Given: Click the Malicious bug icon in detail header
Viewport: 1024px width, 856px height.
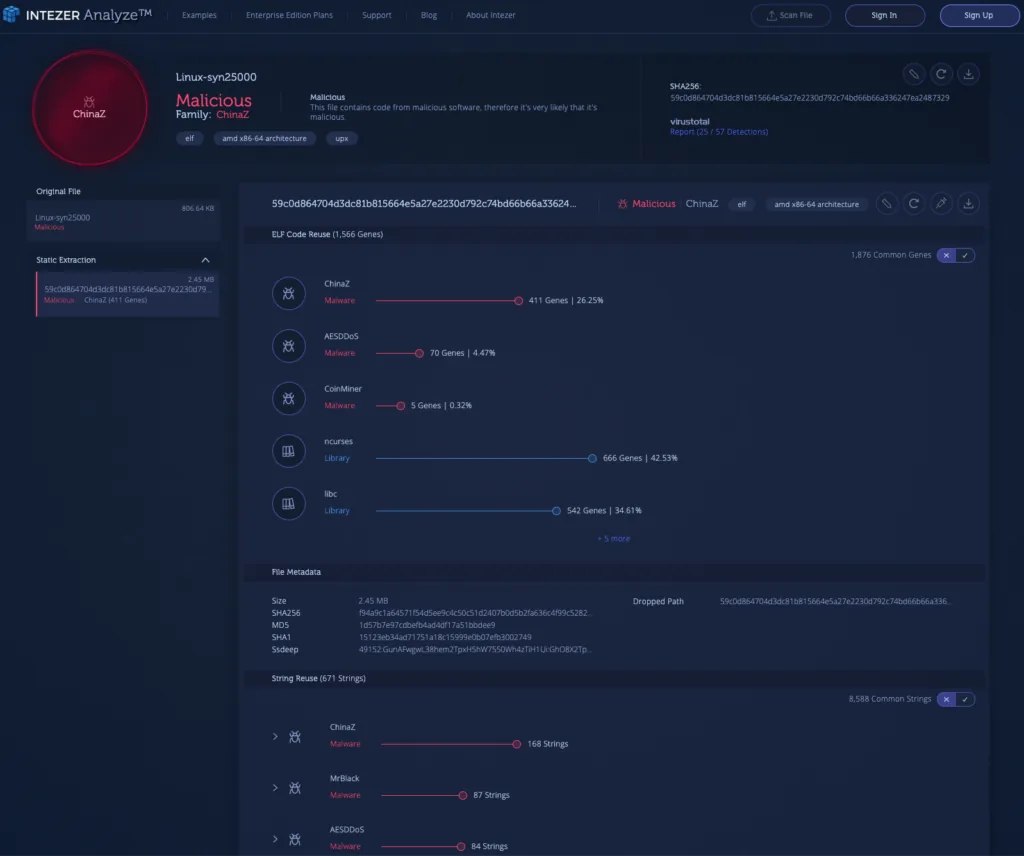Looking at the screenshot, I should [x=622, y=204].
